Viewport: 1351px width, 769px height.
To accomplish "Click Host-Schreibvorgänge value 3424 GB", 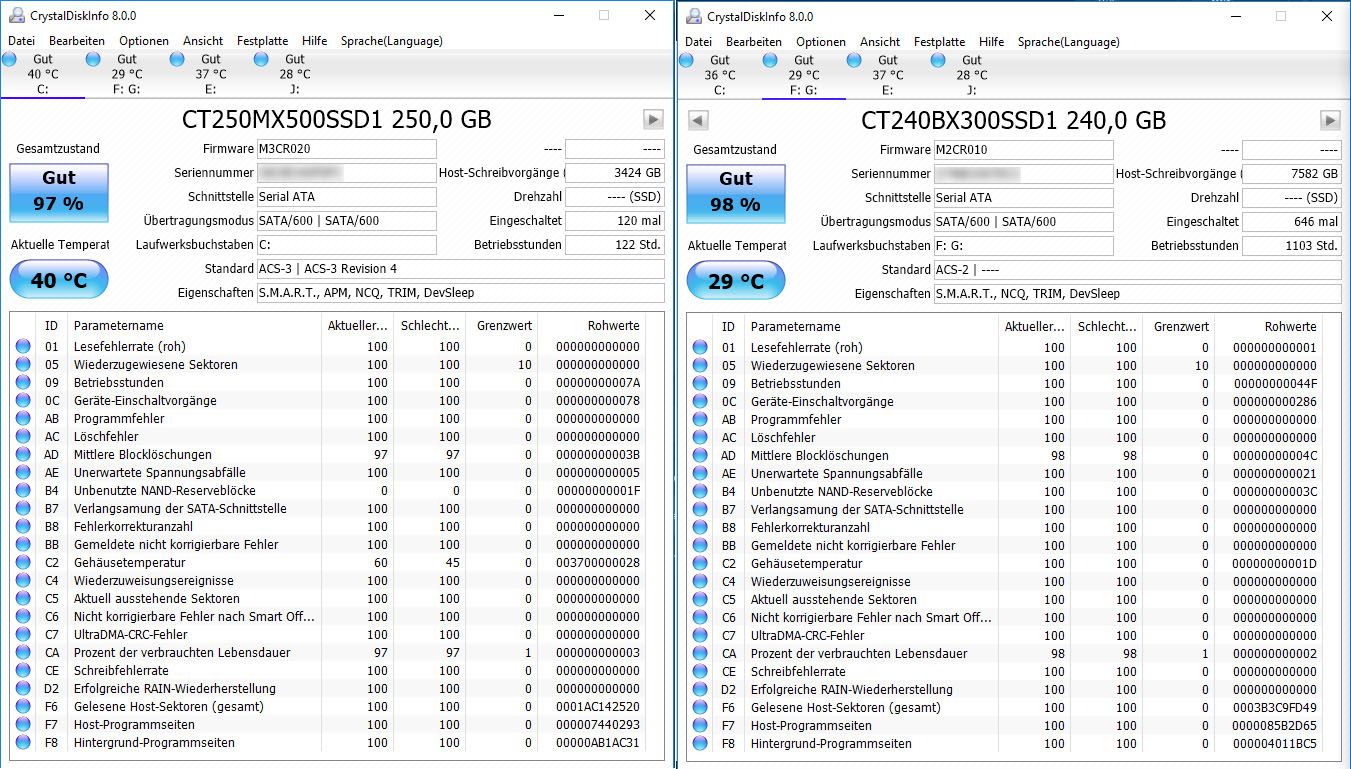I will click(x=615, y=173).
